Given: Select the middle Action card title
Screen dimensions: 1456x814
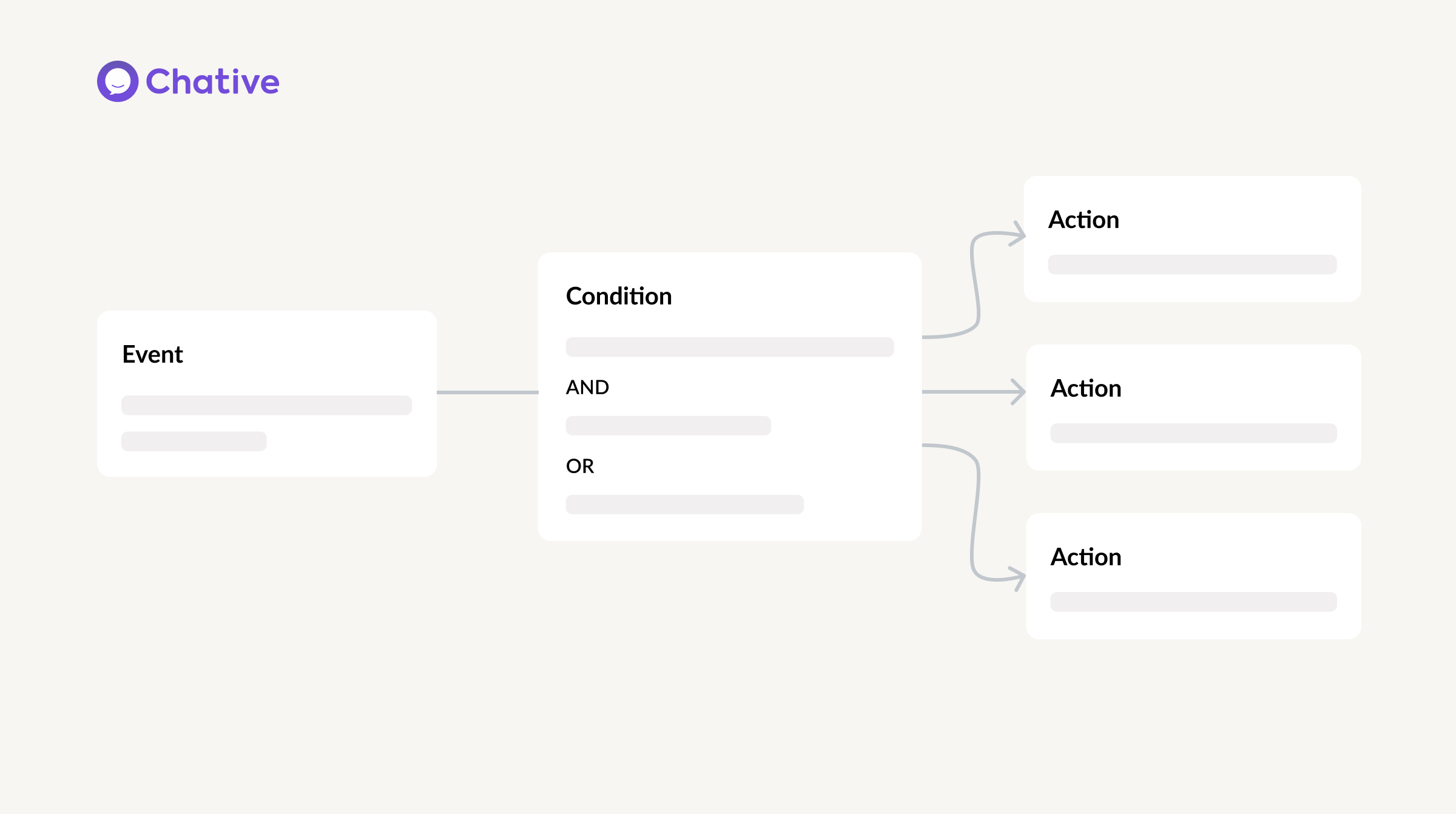Looking at the screenshot, I should [1086, 388].
